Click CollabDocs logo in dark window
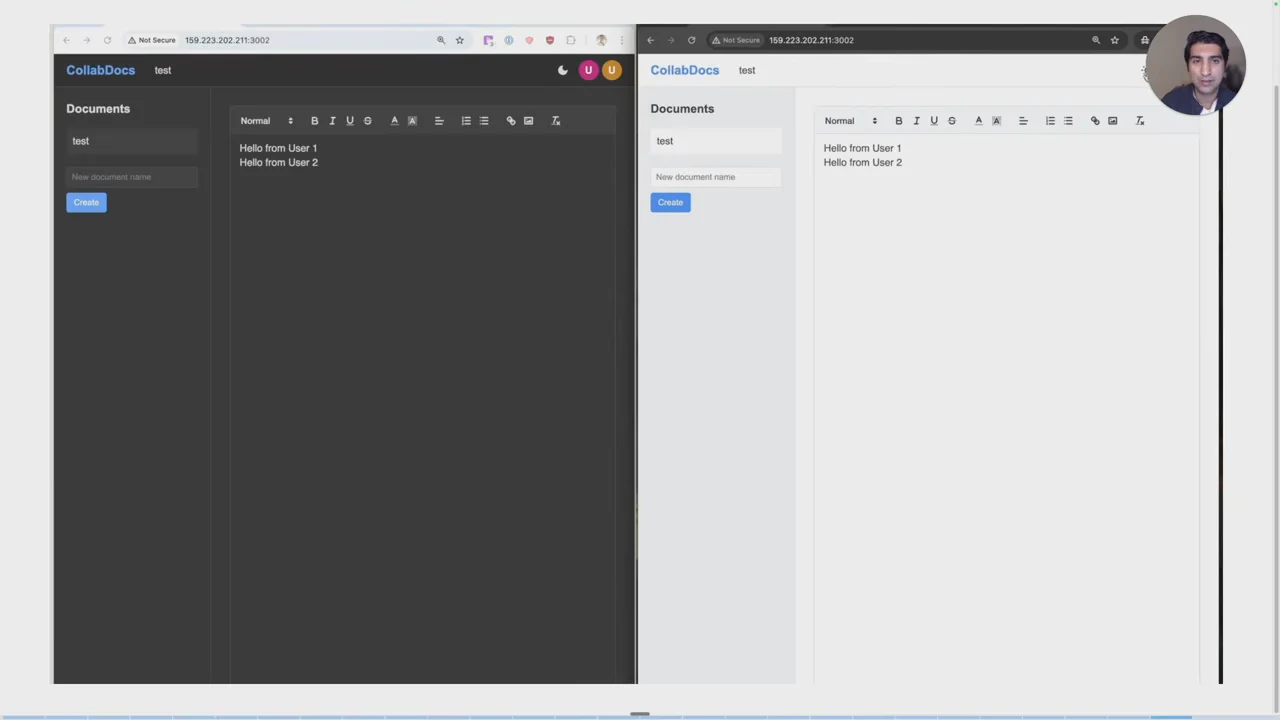This screenshot has width=1280, height=720. (100, 70)
